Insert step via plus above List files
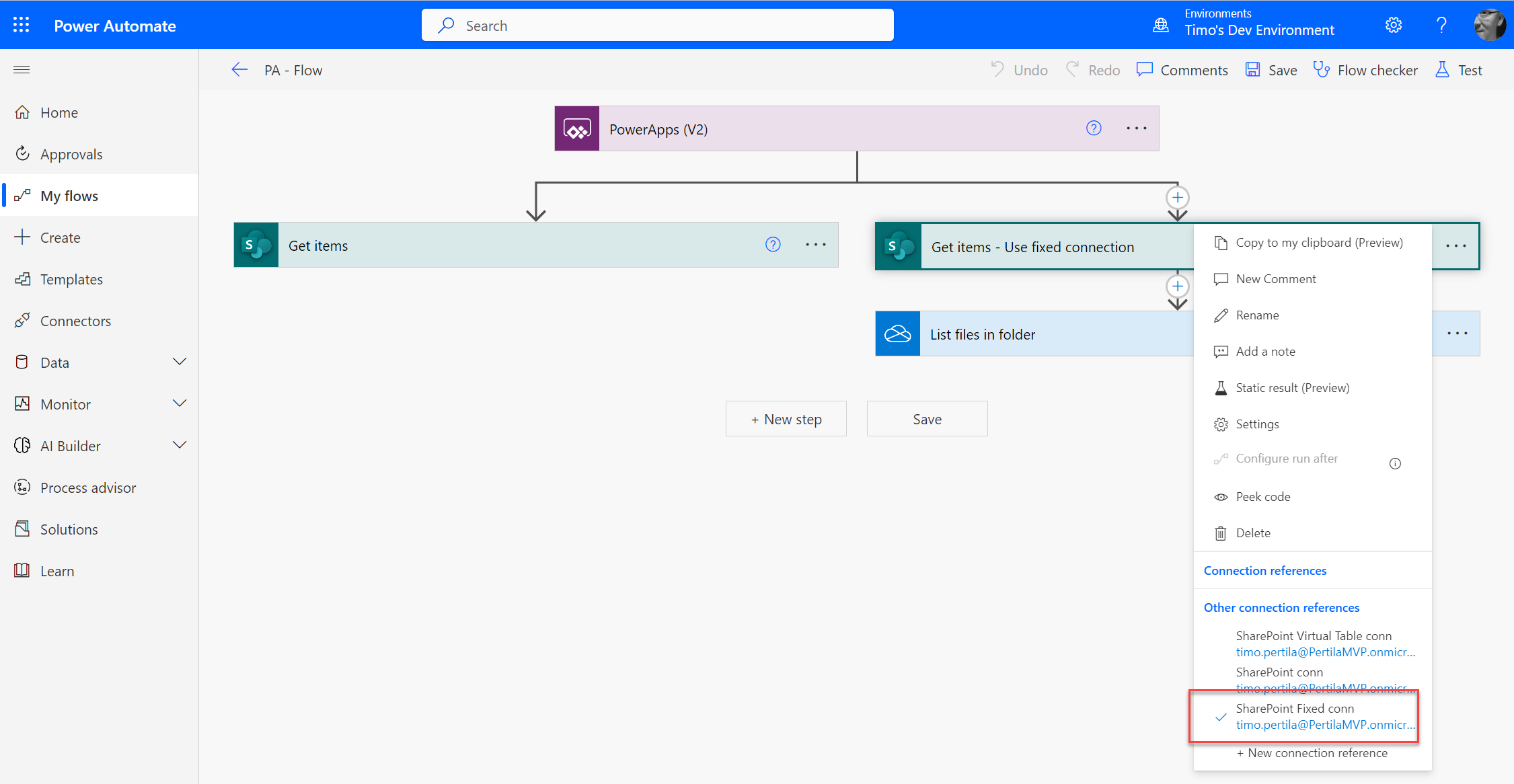 coord(1177,286)
